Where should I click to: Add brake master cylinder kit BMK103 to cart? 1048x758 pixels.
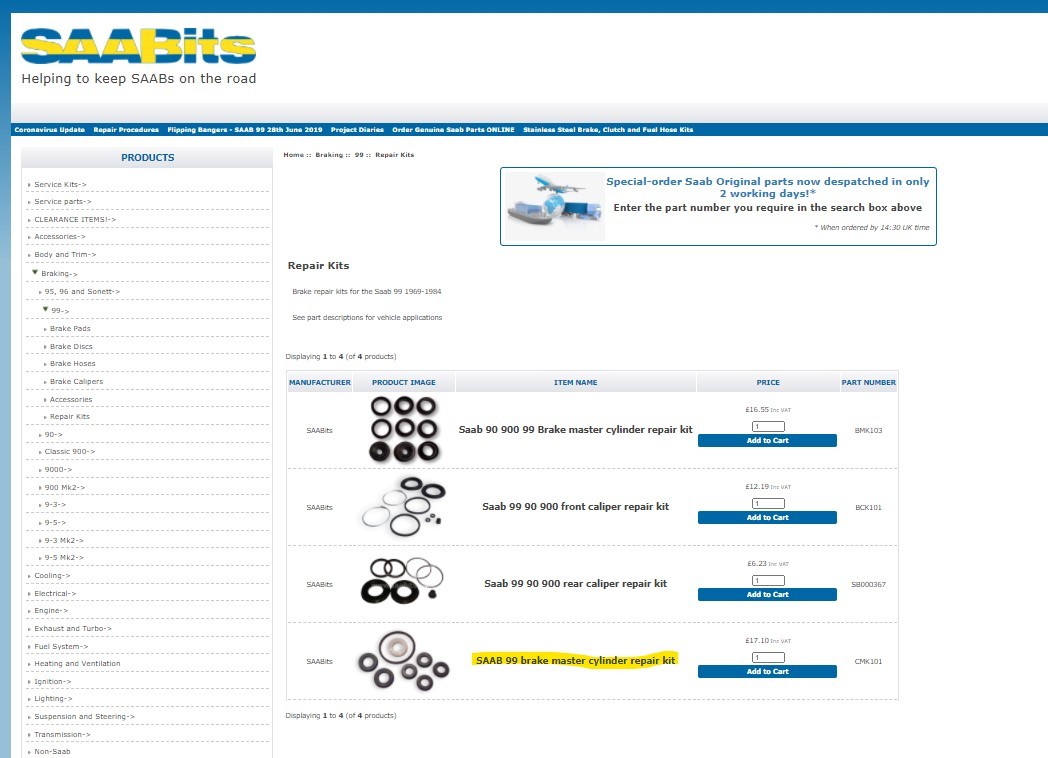(767, 440)
